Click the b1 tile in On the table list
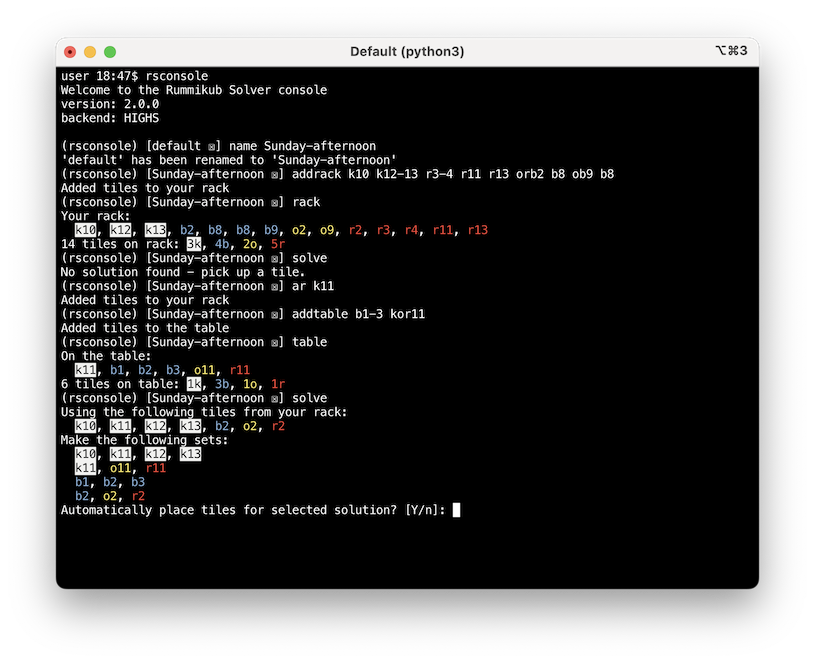The height and width of the screenshot is (663, 815). [x=117, y=370]
